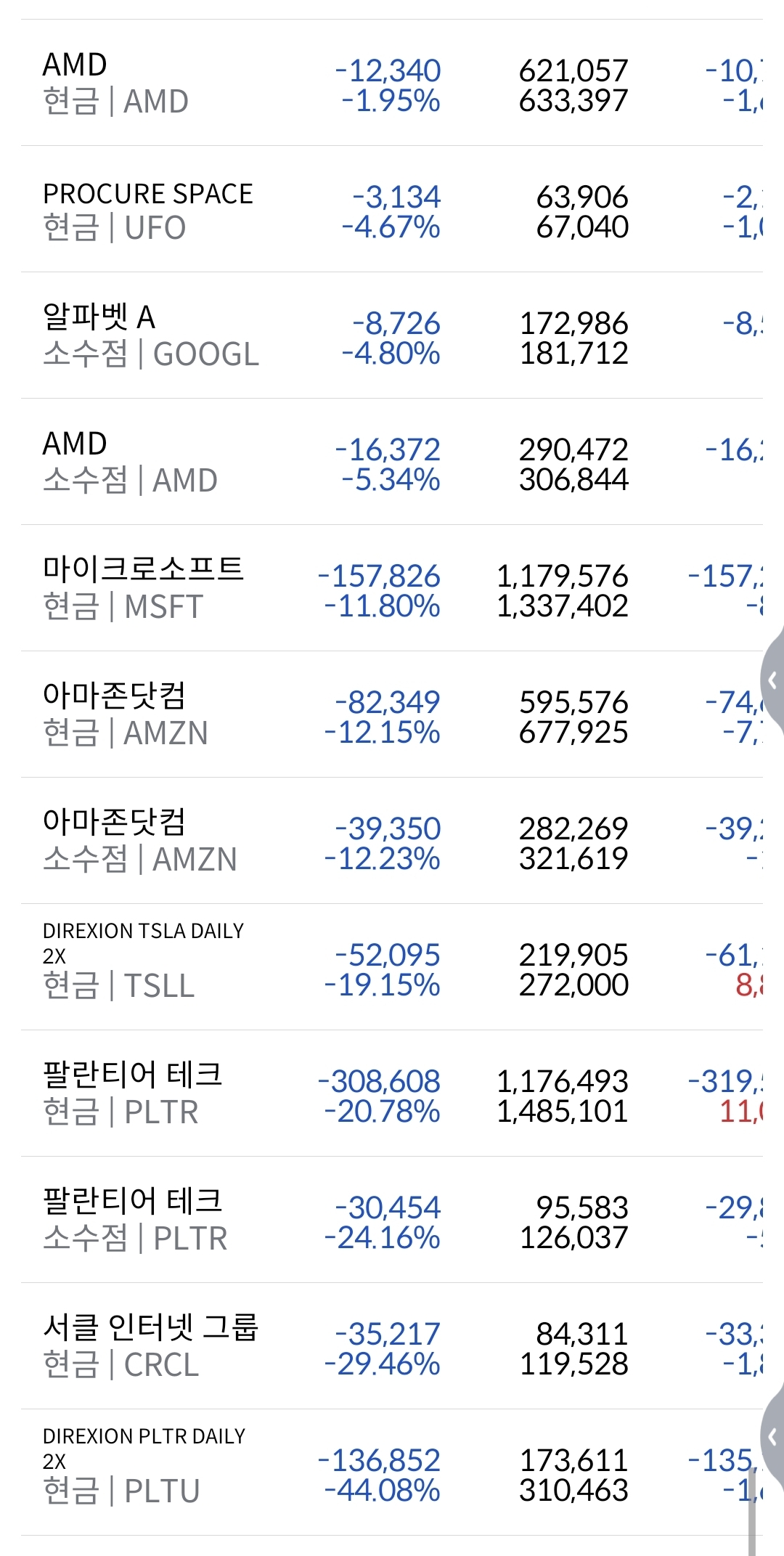Open the 아마존닷컴 현금 AMZN holding
This screenshot has width=784, height=1556.
(126, 714)
